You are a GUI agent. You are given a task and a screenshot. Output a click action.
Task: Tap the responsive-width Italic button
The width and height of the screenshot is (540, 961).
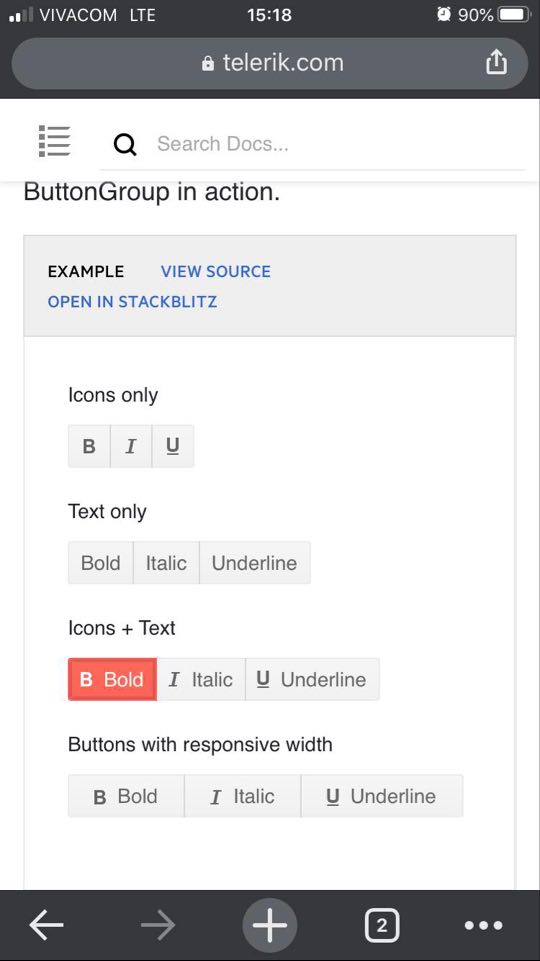click(242, 796)
